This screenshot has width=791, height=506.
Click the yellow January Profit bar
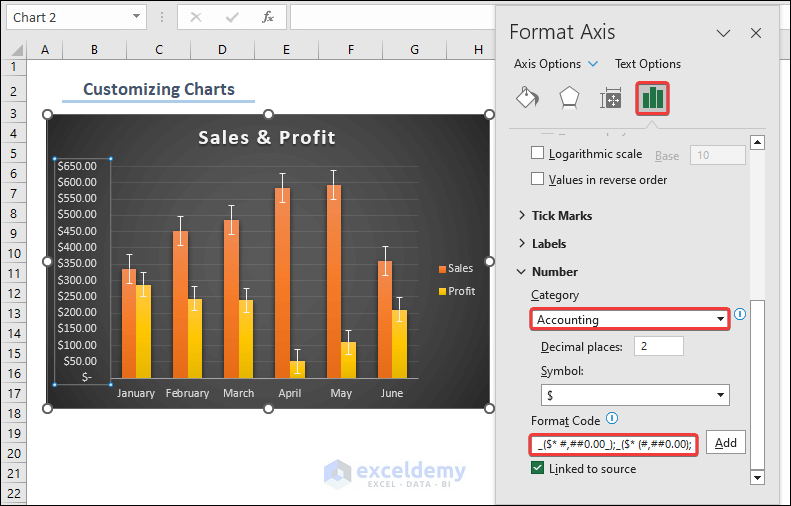144,331
